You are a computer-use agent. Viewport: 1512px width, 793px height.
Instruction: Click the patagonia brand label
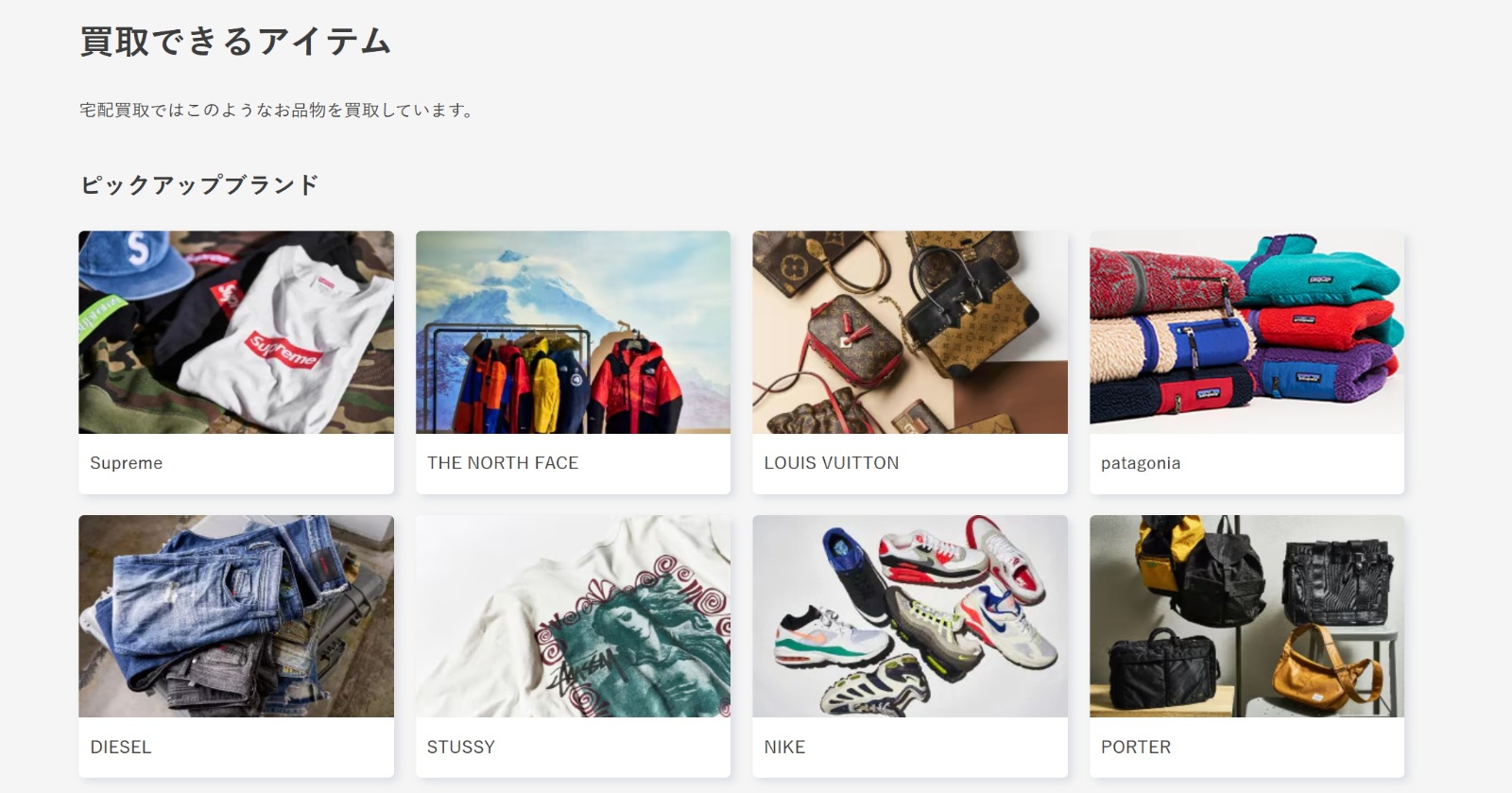point(1141,463)
